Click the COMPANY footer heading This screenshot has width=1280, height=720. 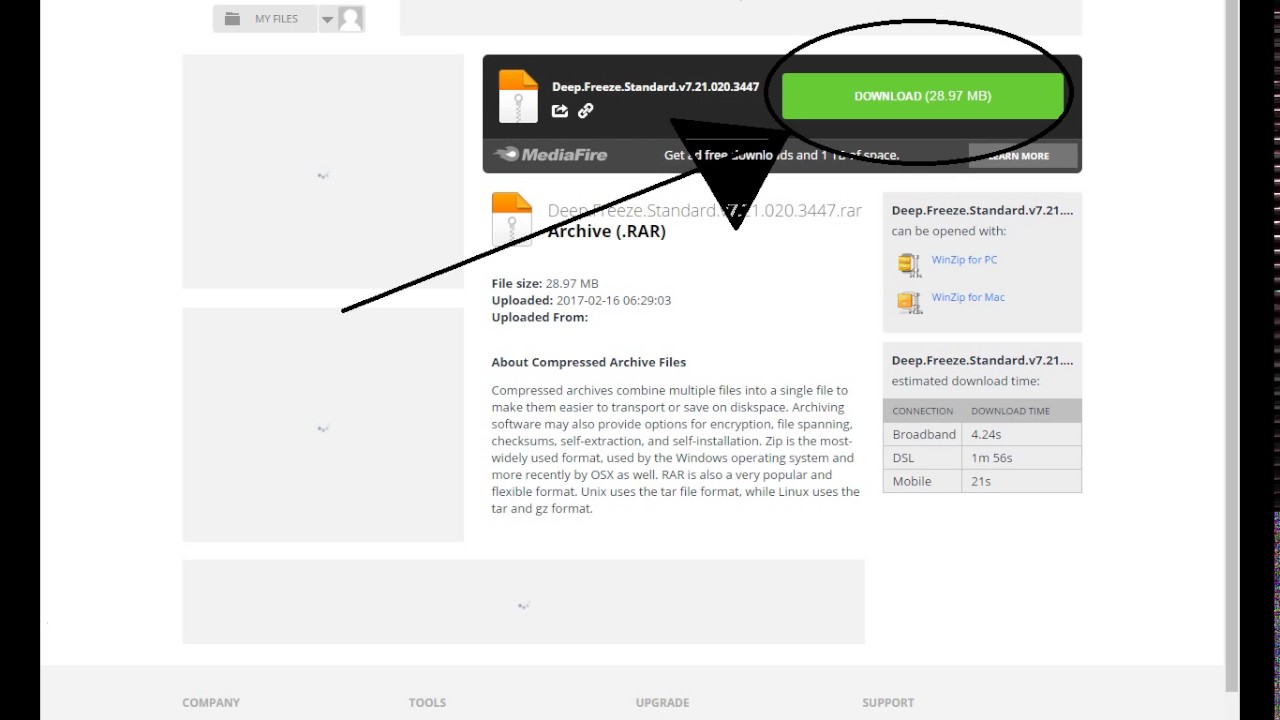pyautogui.click(x=211, y=703)
